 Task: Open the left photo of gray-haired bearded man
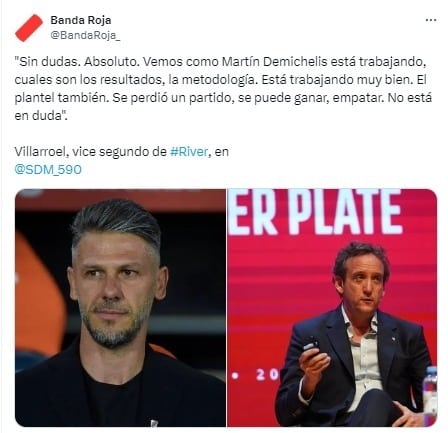pyautogui.click(x=120, y=308)
